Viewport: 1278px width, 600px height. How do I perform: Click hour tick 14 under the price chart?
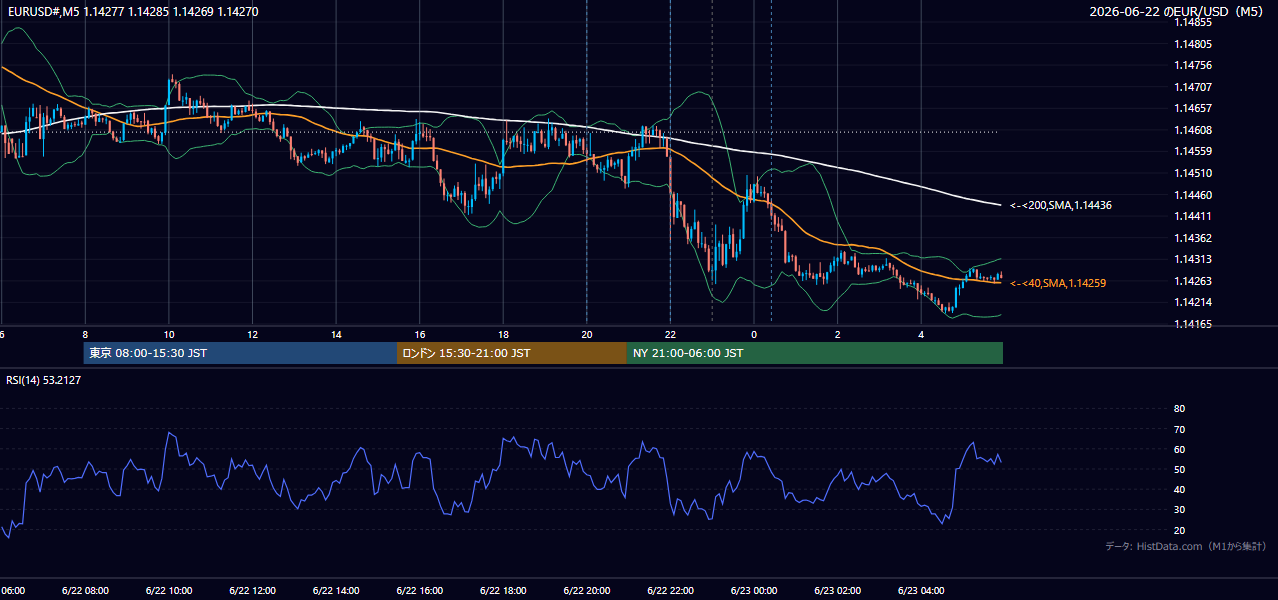[x=336, y=335]
